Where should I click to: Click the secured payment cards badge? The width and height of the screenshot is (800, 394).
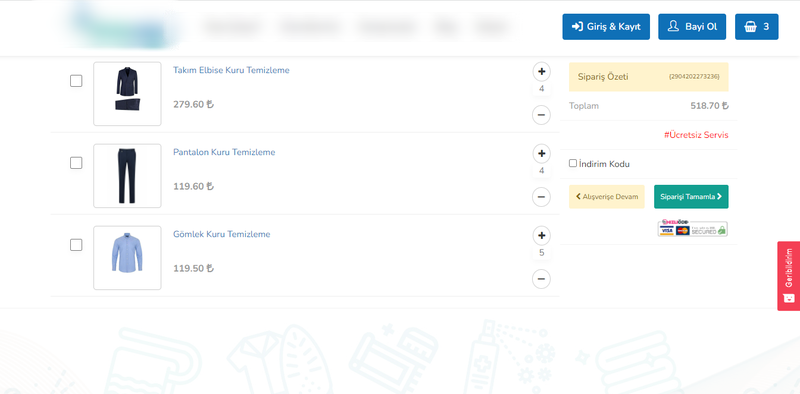pyautogui.click(x=692, y=228)
